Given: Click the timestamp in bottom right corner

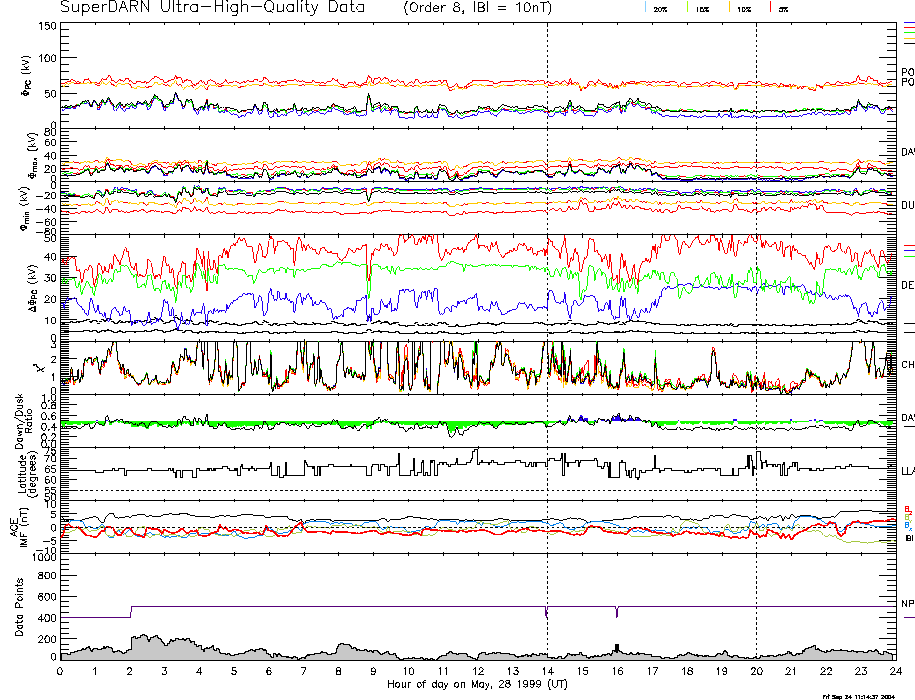Looking at the screenshot, I should [x=865, y=695].
